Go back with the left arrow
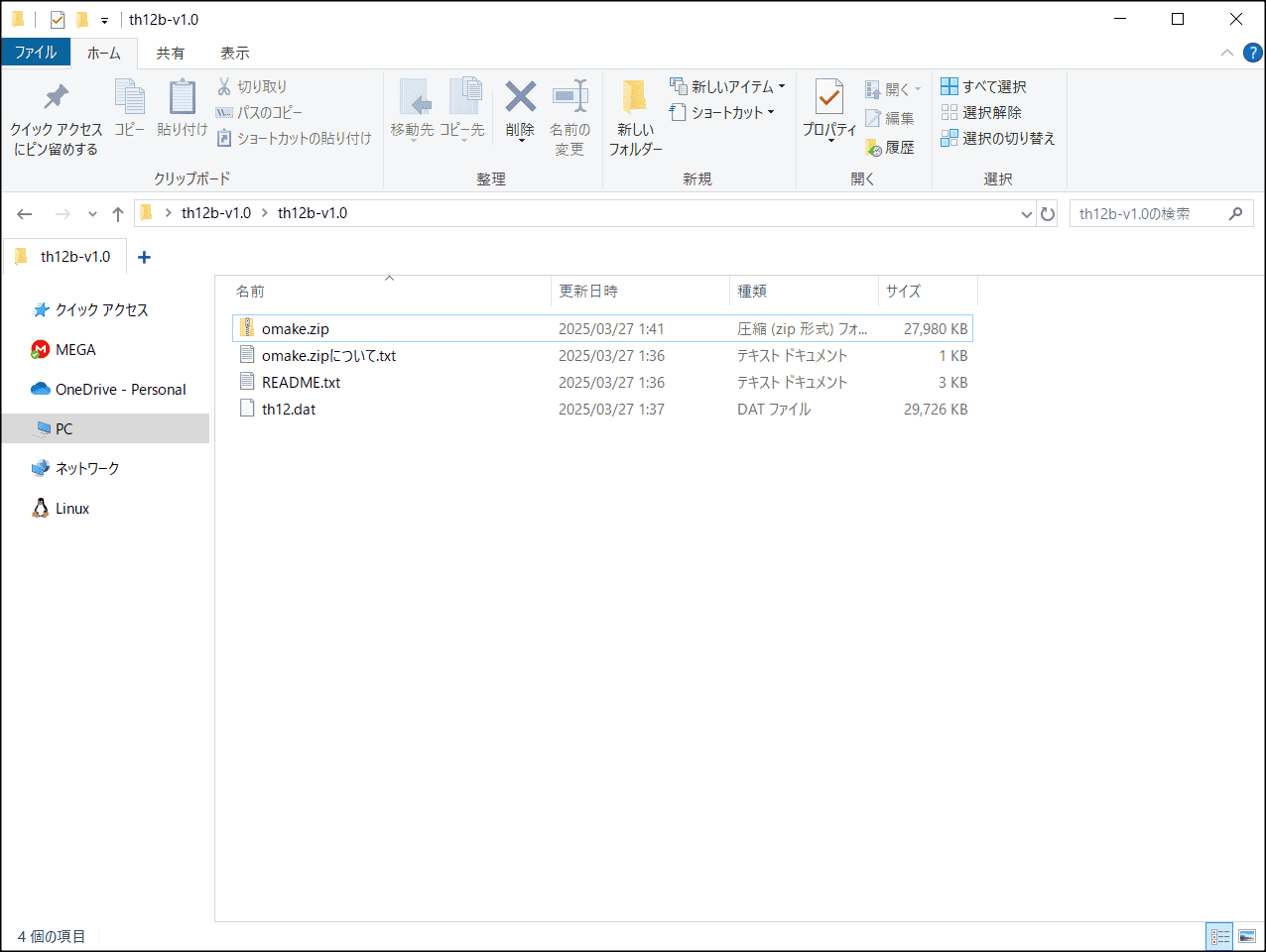 pyautogui.click(x=25, y=214)
